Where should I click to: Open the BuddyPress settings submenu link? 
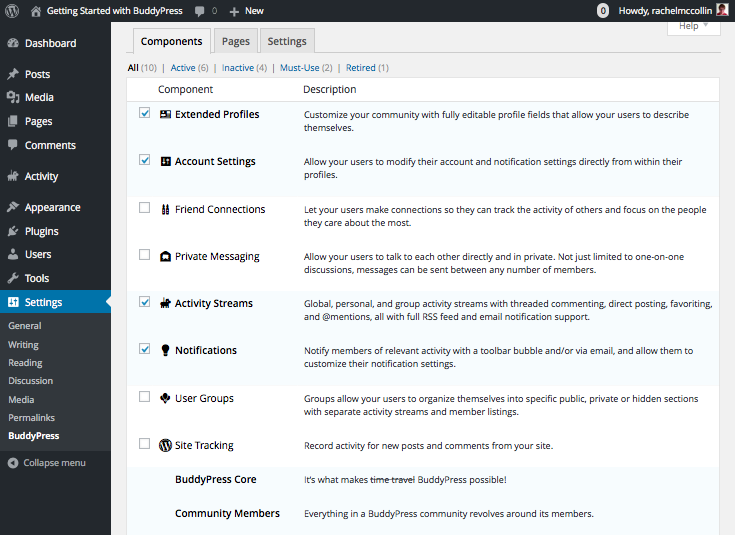point(34,436)
